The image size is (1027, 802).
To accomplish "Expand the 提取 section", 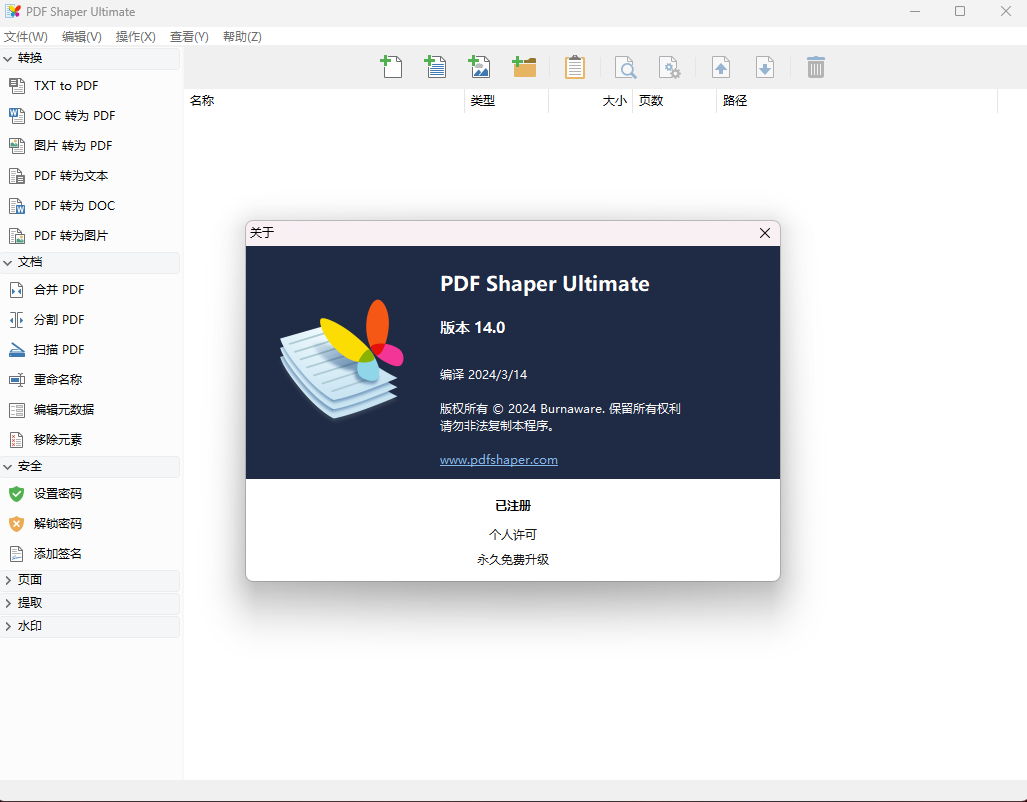I will coord(90,603).
